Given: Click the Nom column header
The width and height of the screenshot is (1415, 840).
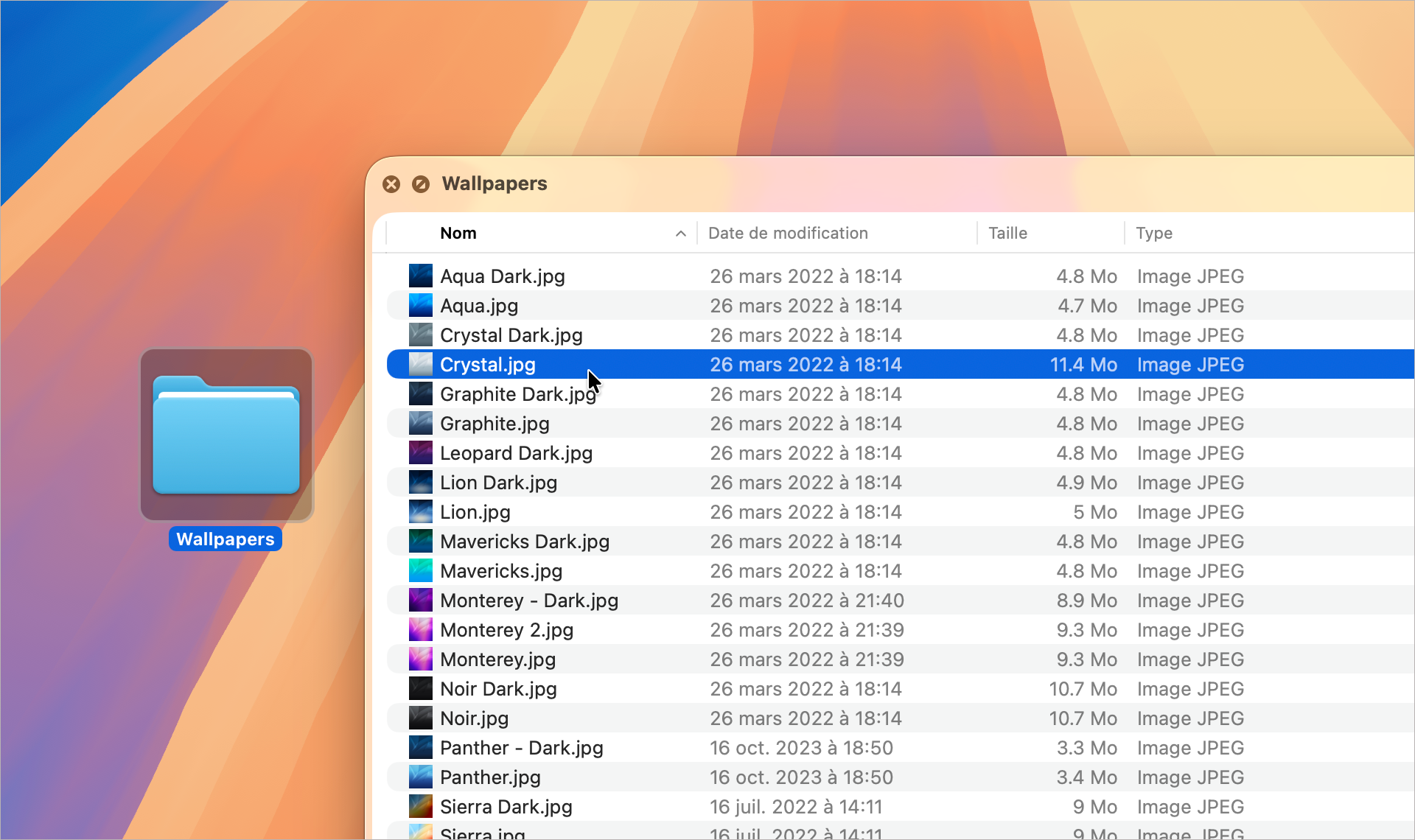Looking at the screenshot, I should (458, 234).
